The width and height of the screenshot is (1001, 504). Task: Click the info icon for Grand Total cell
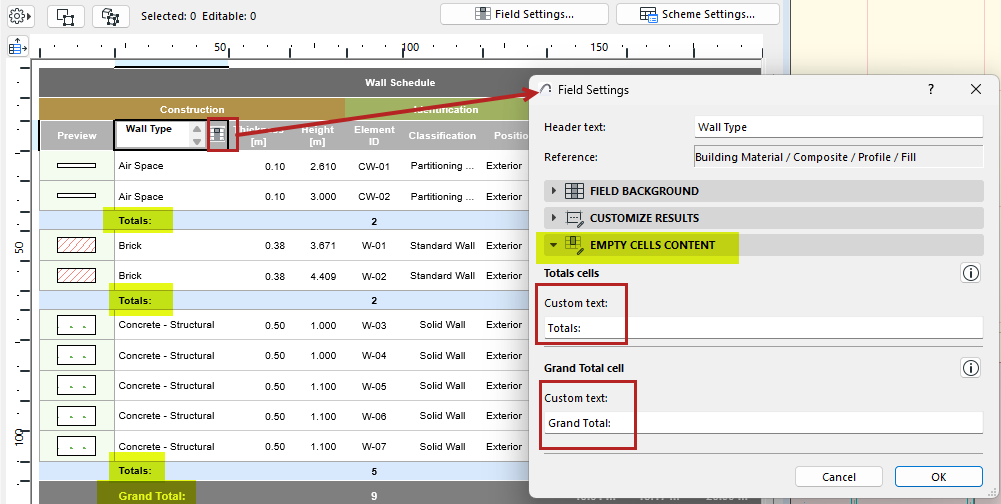pos(970,368)
